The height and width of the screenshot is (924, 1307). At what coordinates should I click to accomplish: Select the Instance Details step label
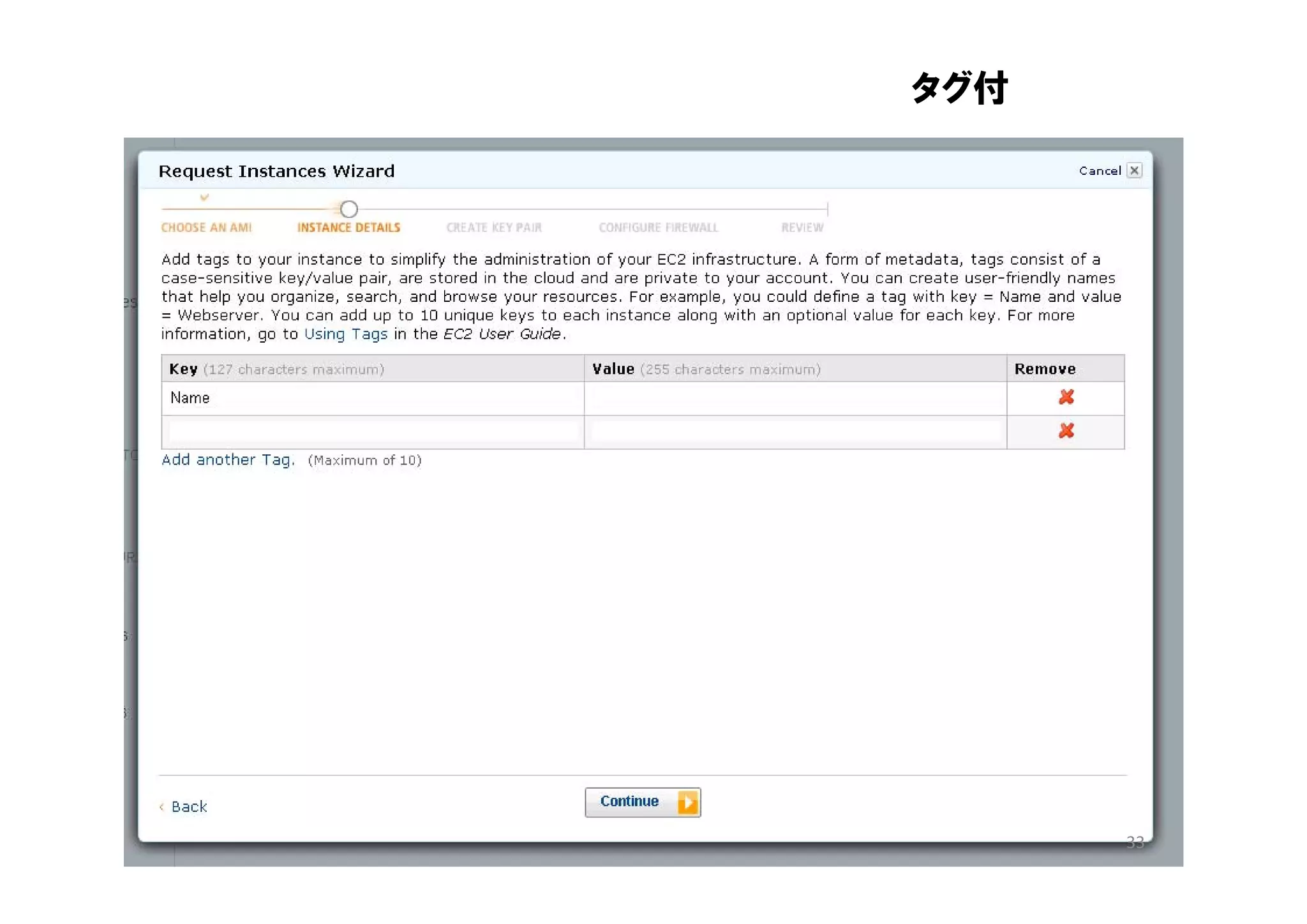point(348,228)
